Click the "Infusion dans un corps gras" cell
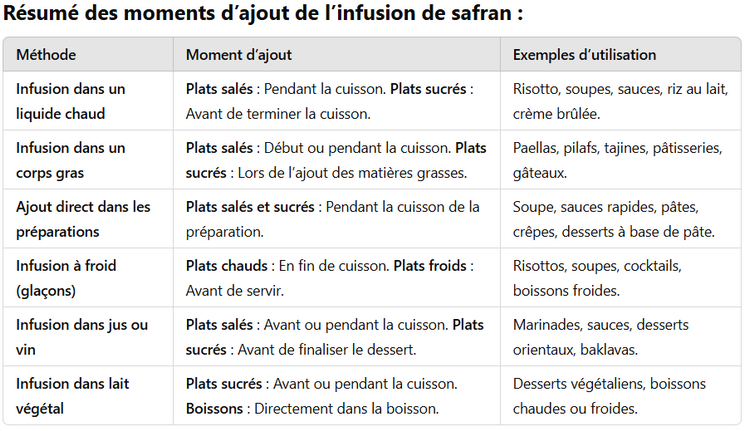Screen dimensions: 749x431 pos(70,160)
